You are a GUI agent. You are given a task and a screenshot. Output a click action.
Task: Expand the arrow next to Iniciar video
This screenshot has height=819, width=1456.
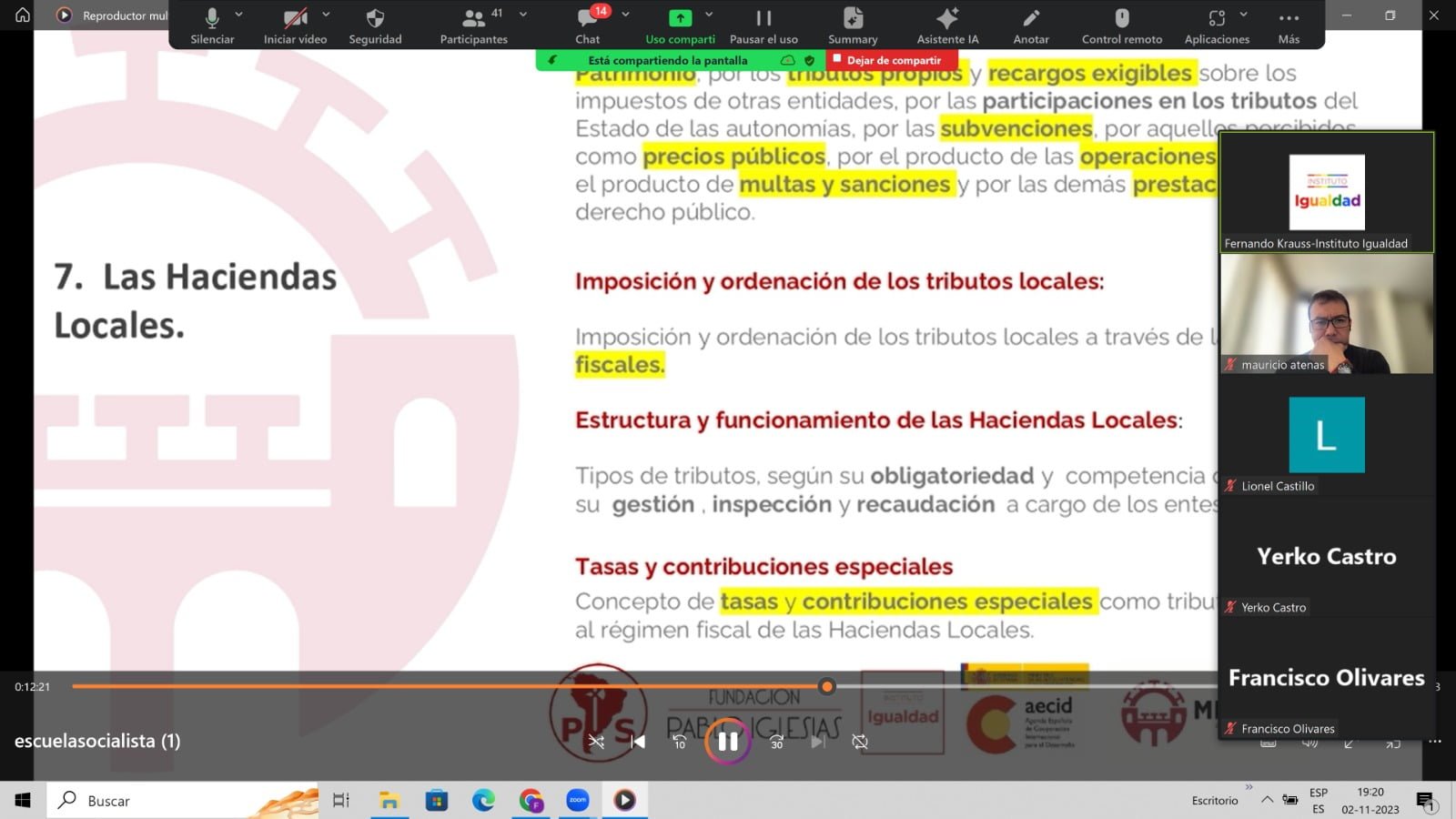coord(326,15)
